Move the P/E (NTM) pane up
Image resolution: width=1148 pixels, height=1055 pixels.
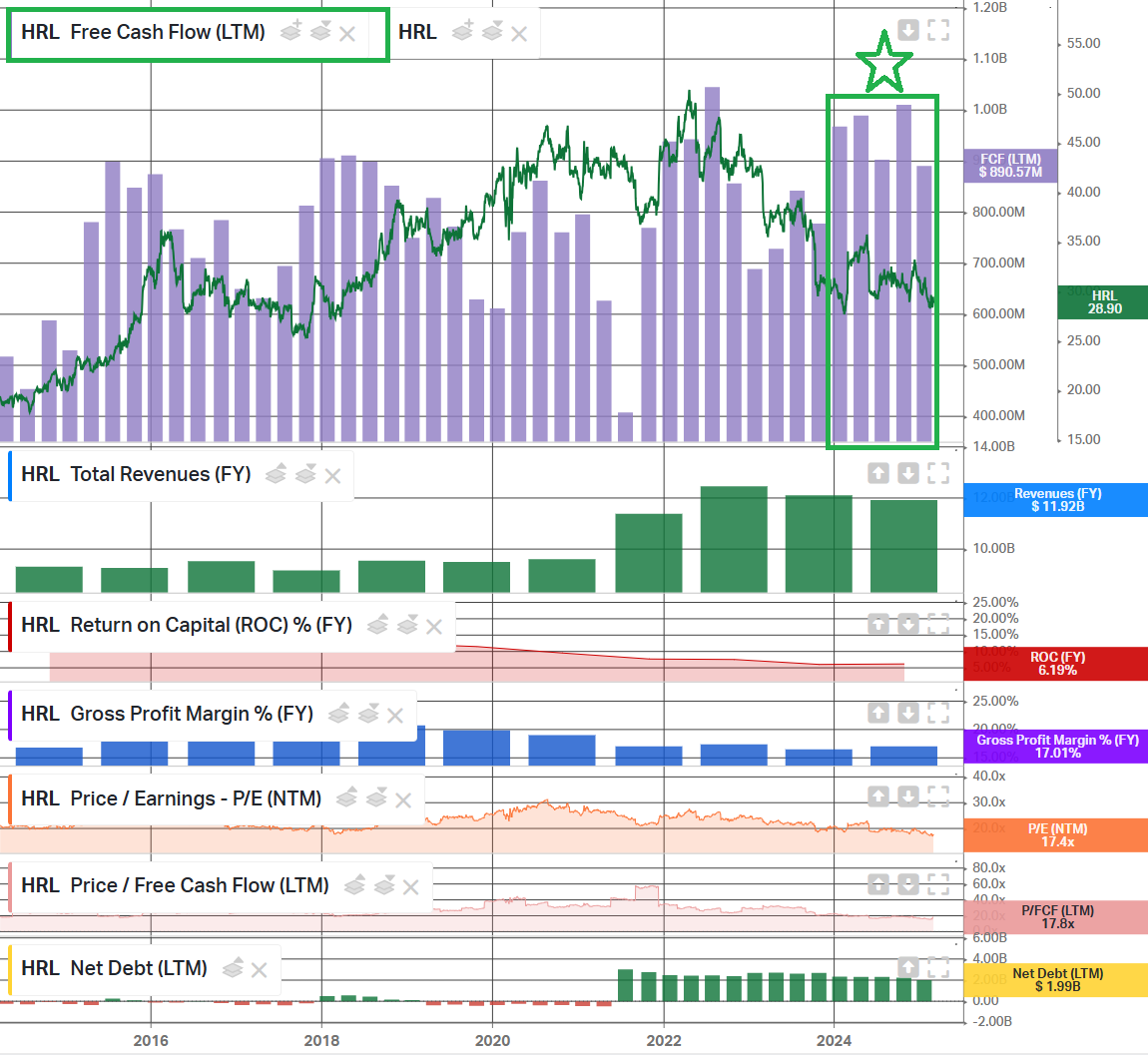coord(878,796)
